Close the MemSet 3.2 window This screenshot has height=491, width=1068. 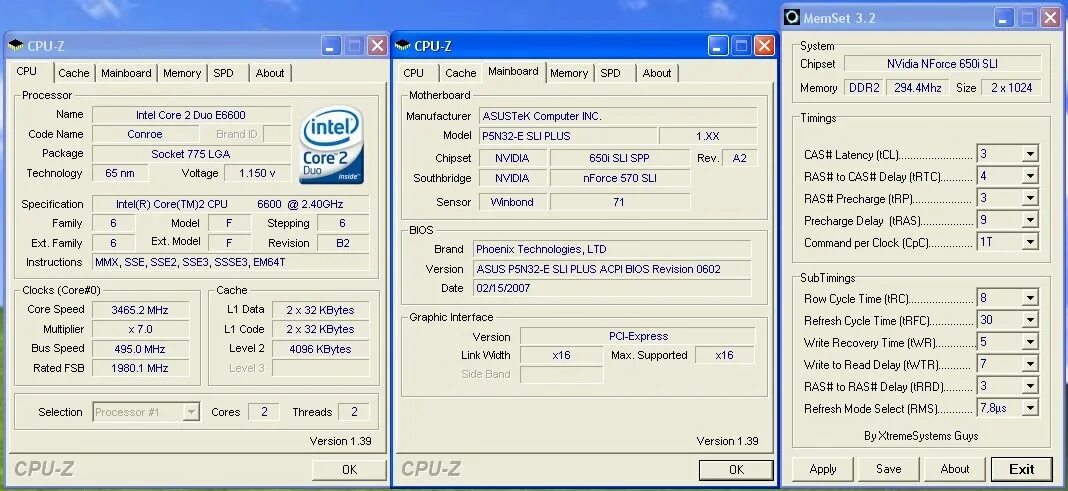point(1051,18)
